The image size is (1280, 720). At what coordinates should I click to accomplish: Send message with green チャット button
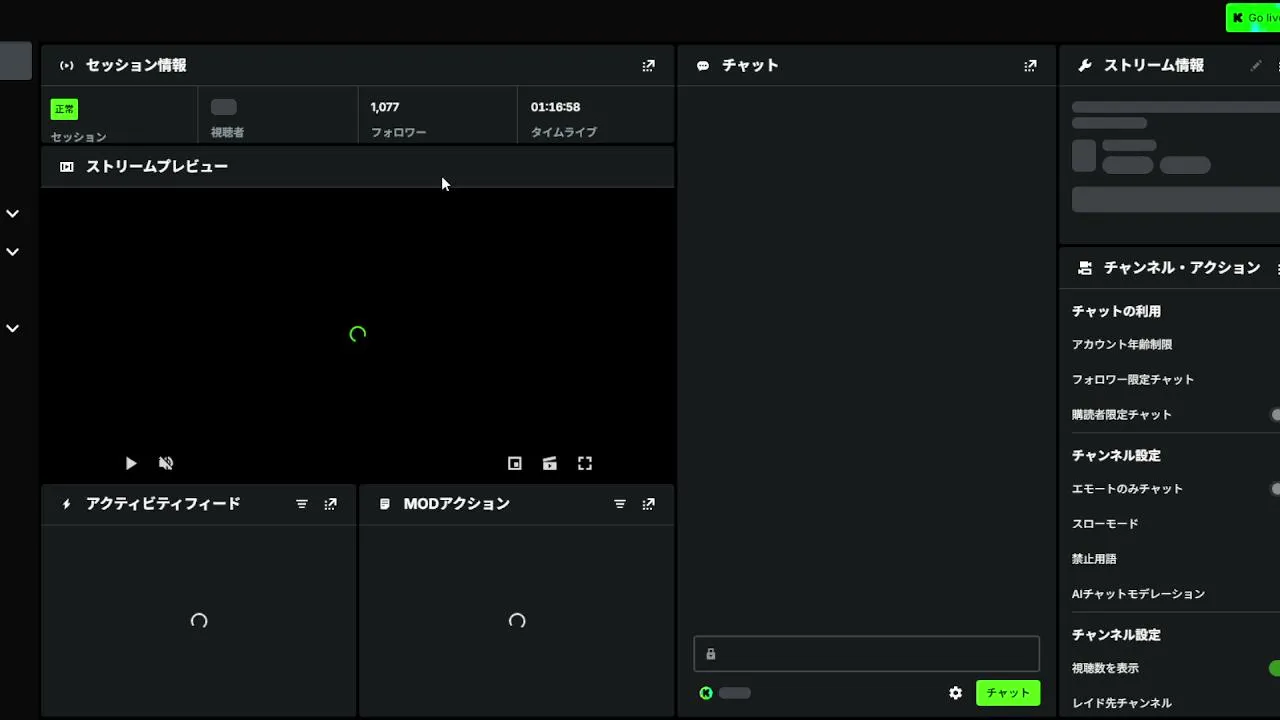coord(1008,693)
